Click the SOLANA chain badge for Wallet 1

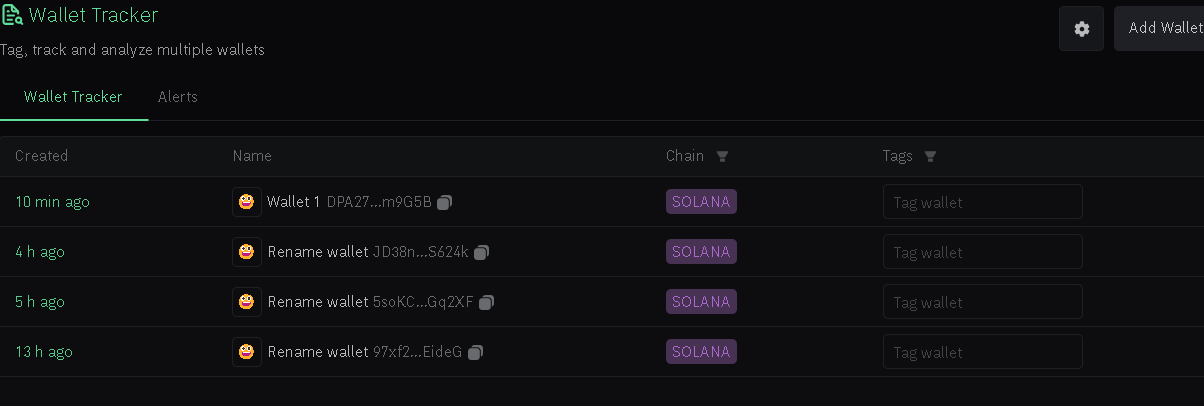point(701,202)
